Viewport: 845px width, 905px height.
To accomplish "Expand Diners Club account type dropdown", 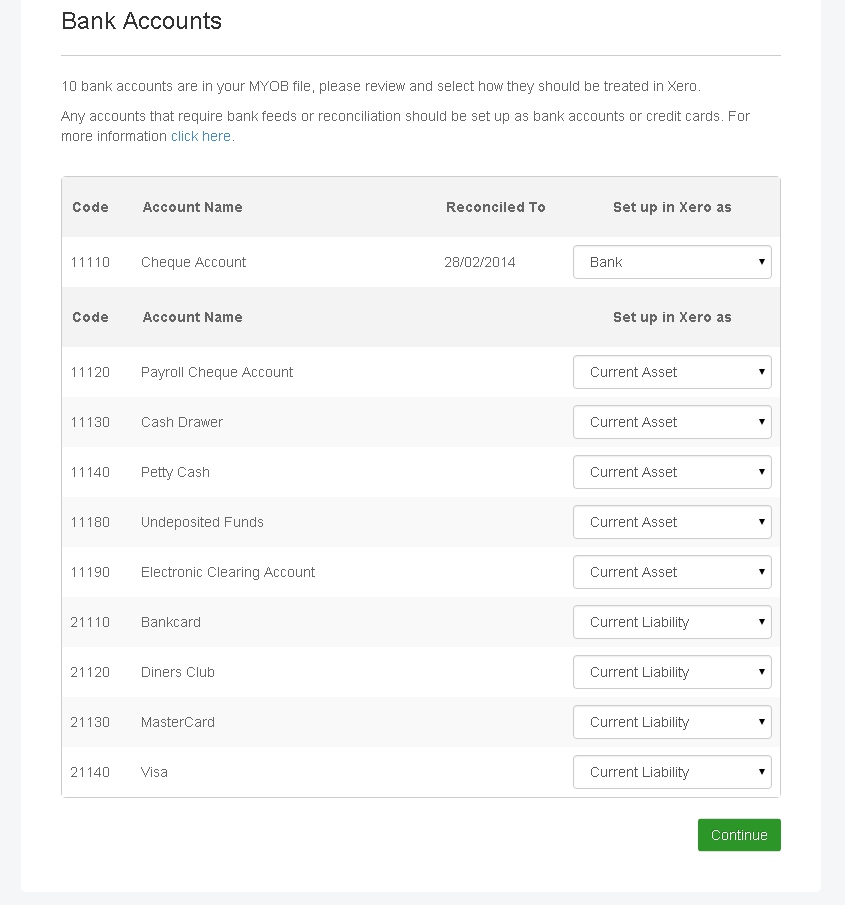I will pyautogui.click(x=672, y=672).
